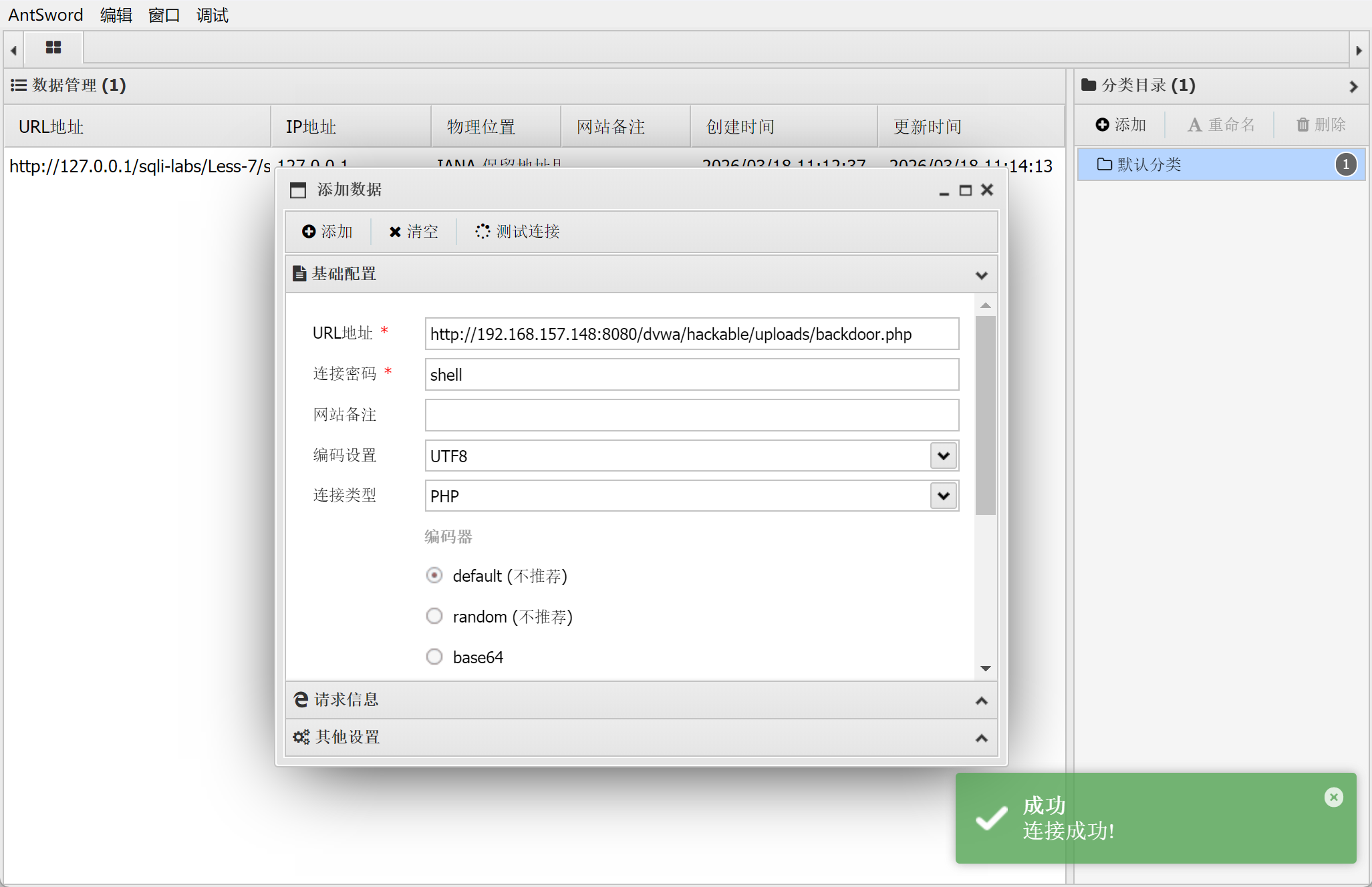The height and width of the screenshot is (887, 1372).
Task: Expand the 请求信息 section
Action: coord(981,701)
